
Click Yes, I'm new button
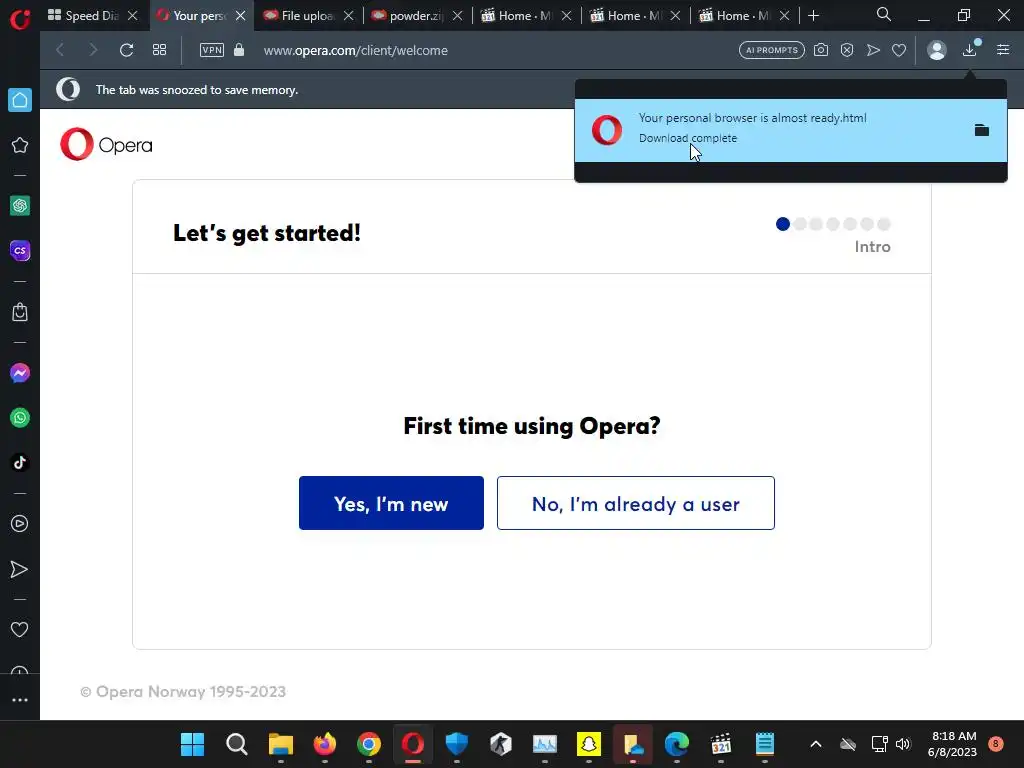(391, 503)
